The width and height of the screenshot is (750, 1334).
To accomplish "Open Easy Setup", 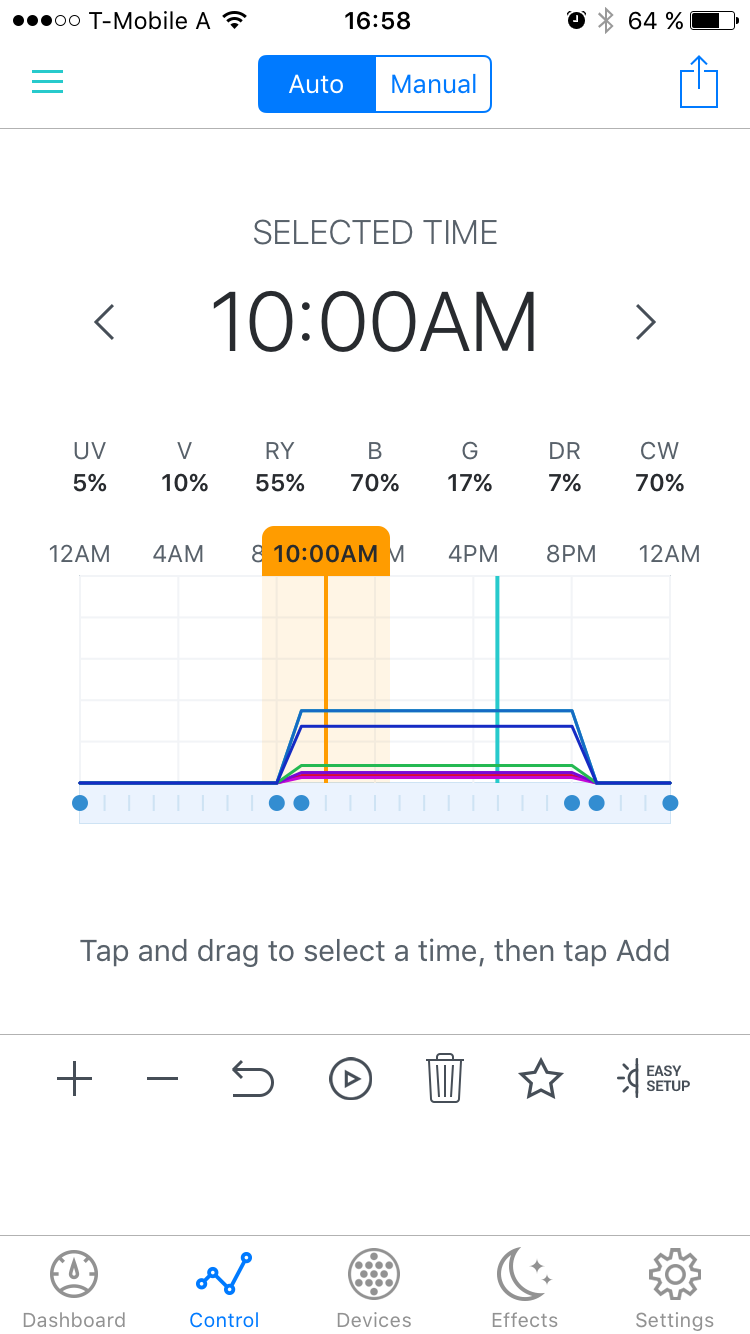I will (x=655, y=1079).
